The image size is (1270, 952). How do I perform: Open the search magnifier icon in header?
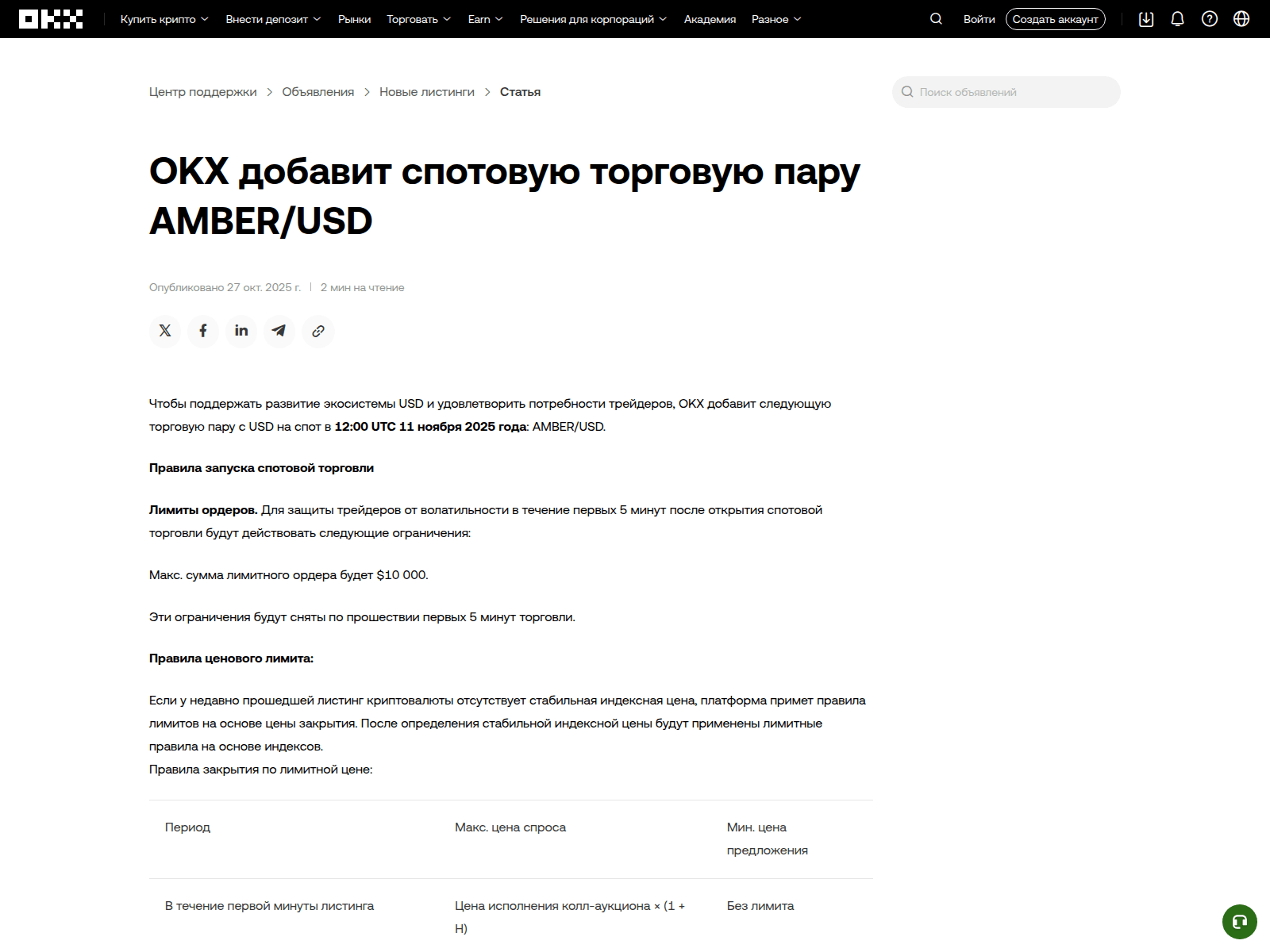coord(937,19)
